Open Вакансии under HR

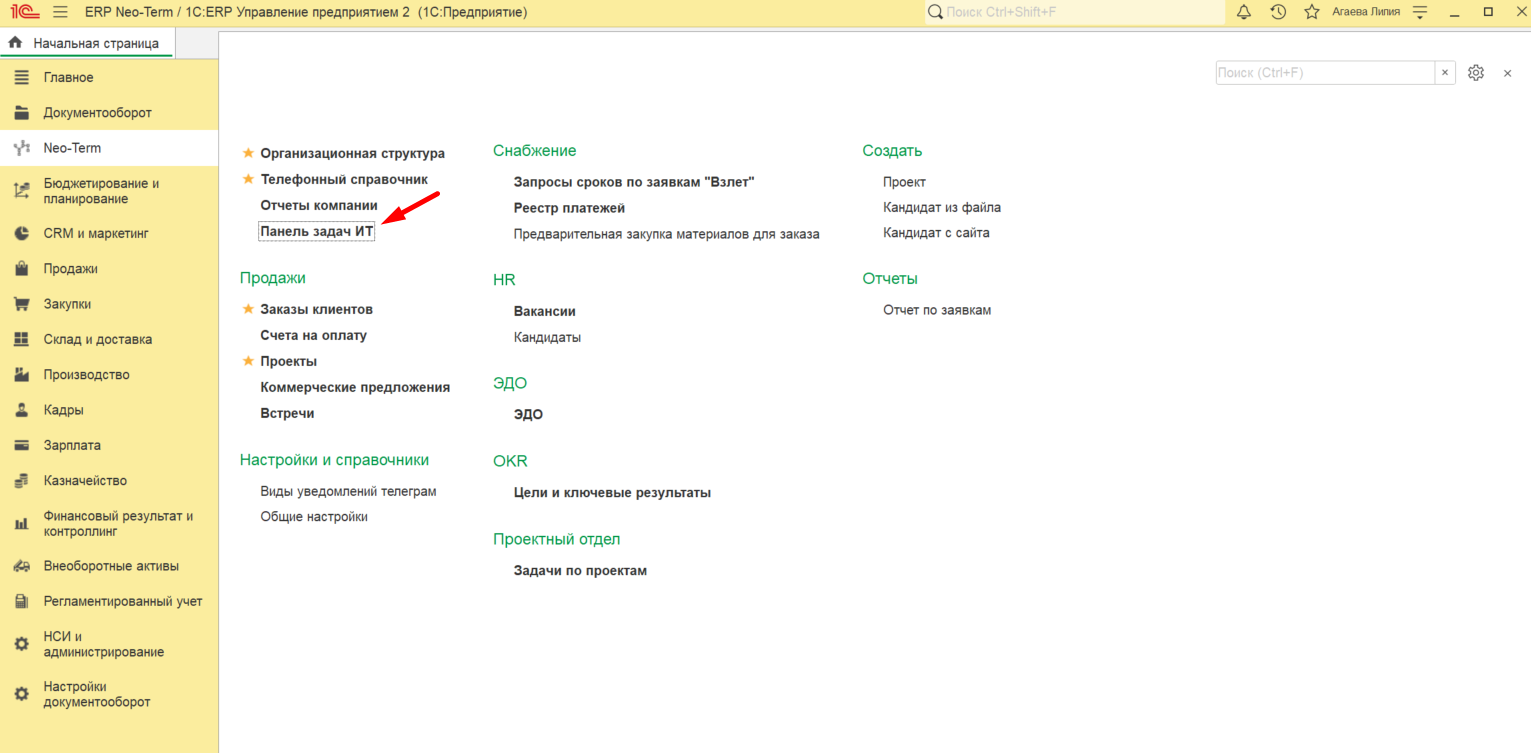click(x=544, y=311)
